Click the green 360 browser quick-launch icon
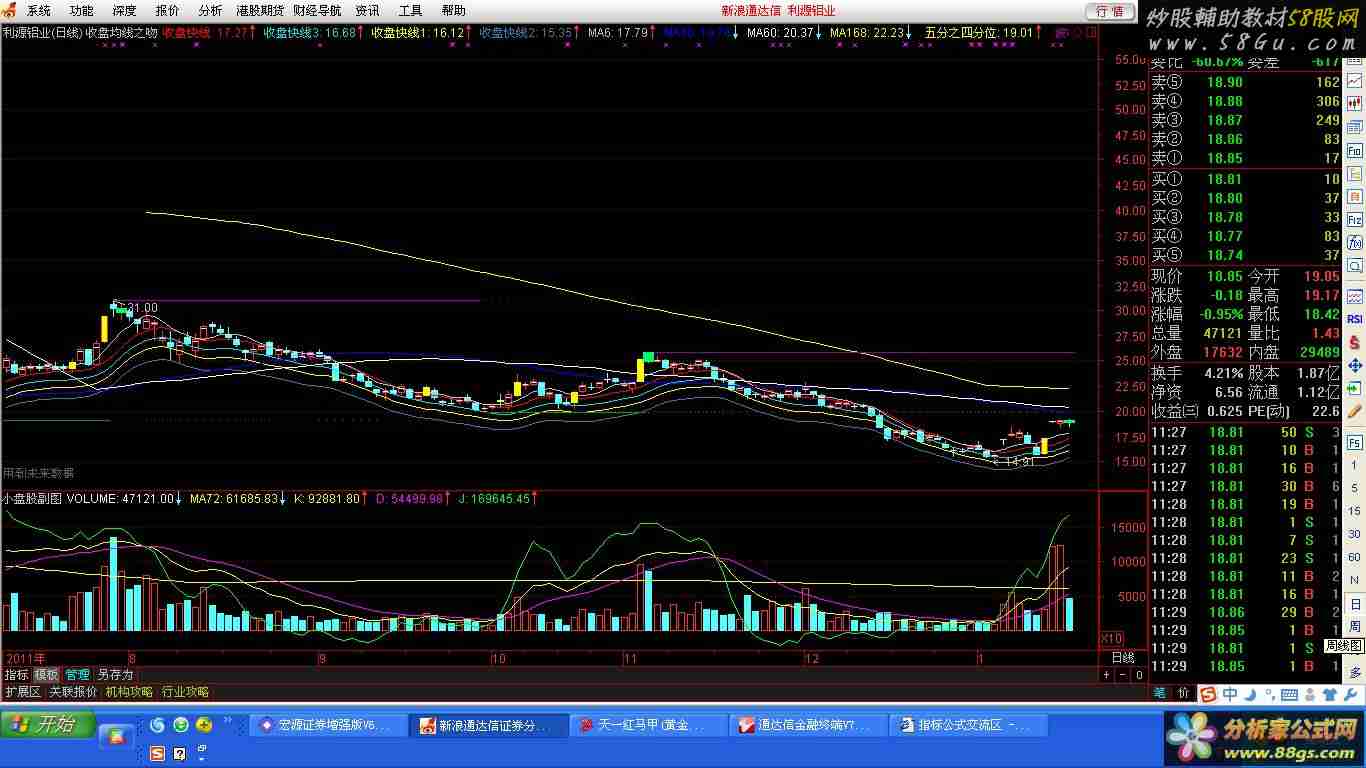Screen dimensions: 1366x768 [x=180, y=725]
